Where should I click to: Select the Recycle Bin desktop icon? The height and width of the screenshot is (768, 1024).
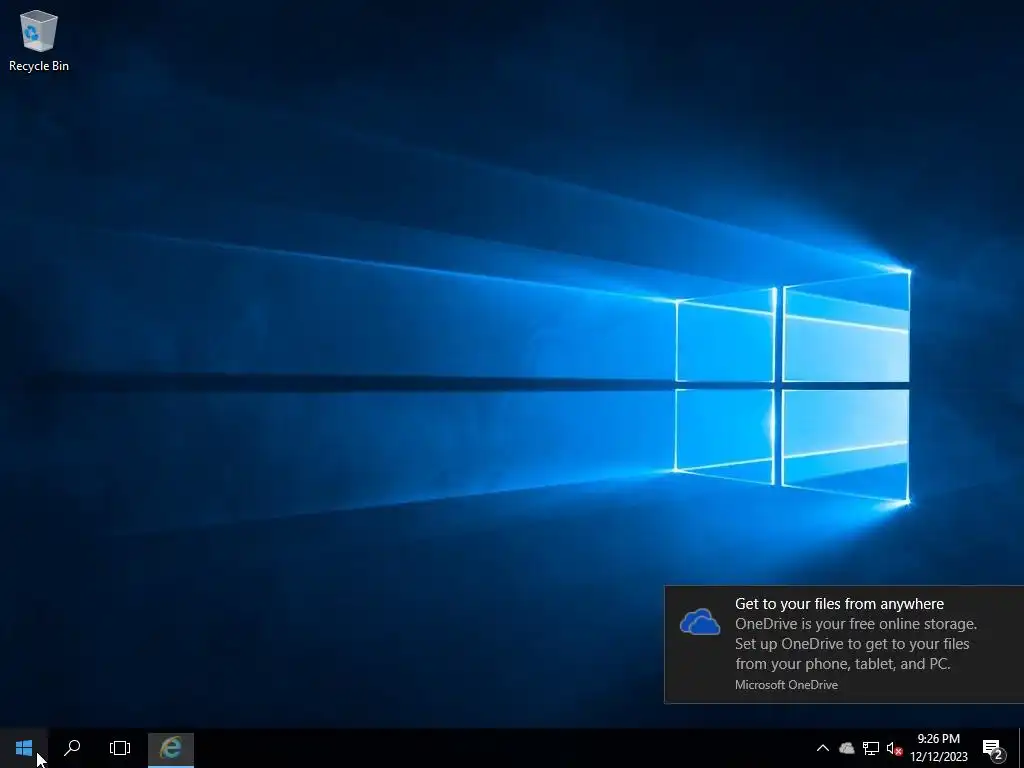39,40
